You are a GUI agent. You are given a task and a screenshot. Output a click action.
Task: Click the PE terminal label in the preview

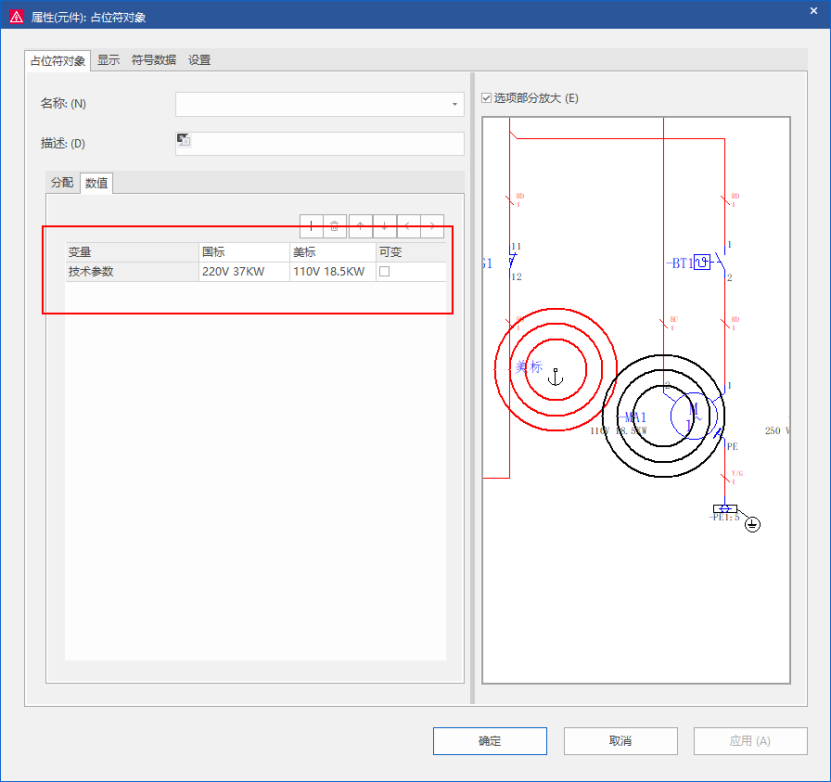click(732, 447)
